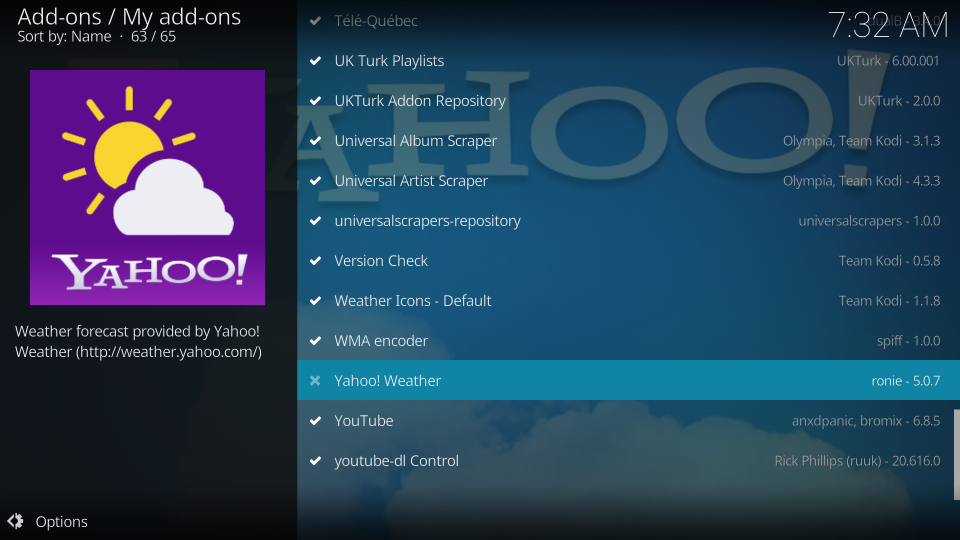
Task: Toggle checkmark for Universal Artist Scraper
Action: [315, 181]
